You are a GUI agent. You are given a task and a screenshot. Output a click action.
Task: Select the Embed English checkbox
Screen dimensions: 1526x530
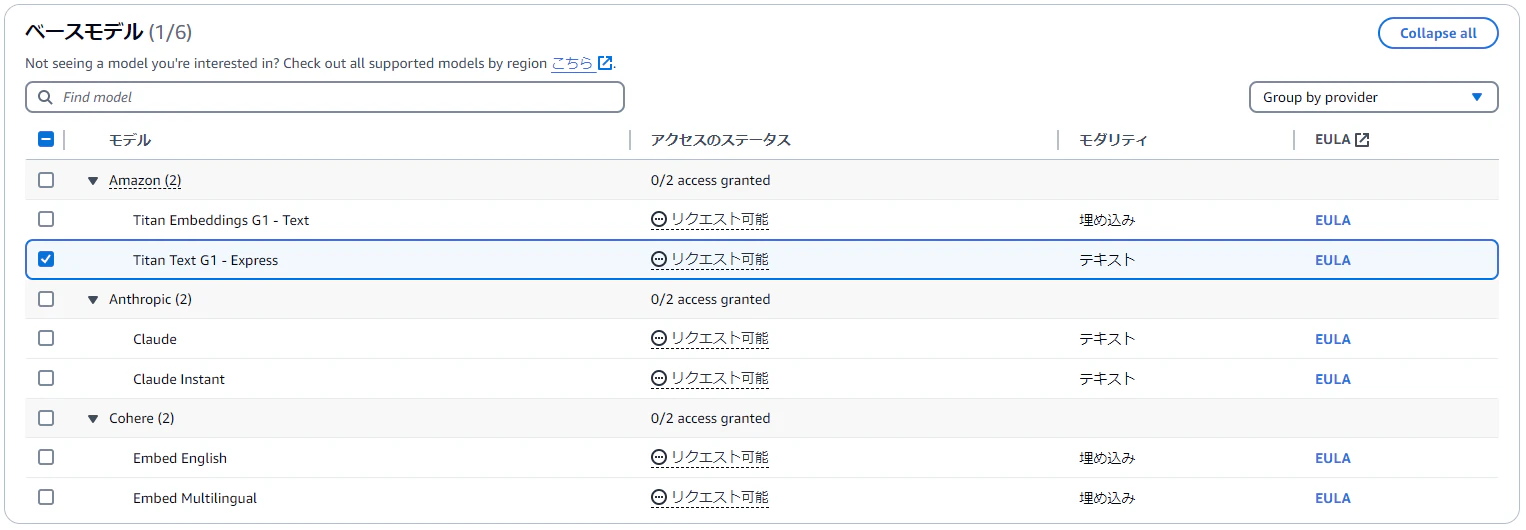click(46, 457)
